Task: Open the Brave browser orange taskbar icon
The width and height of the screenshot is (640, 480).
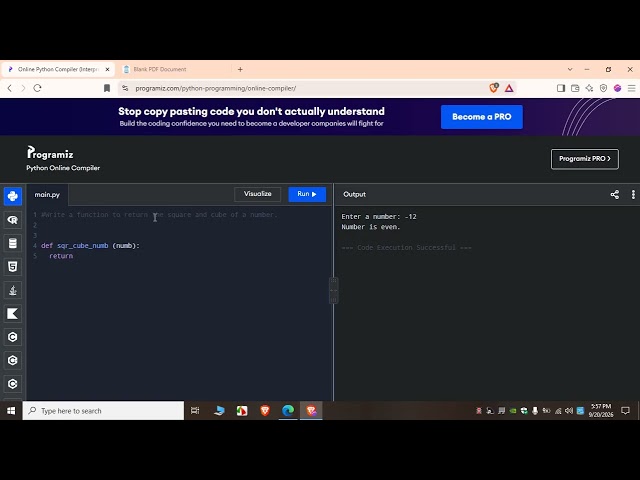Action: click(x=265, y=411)
